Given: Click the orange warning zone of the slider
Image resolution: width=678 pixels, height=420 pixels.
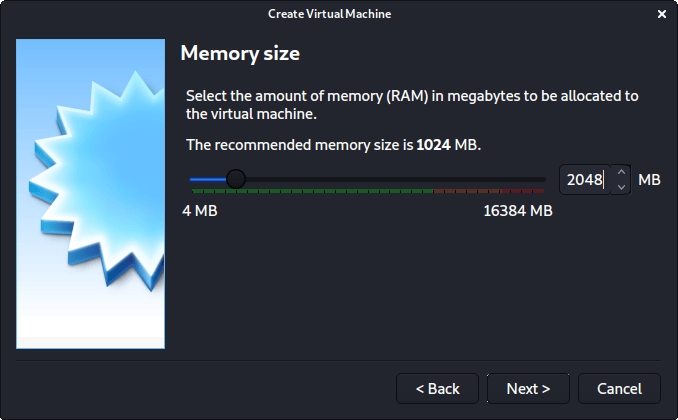Looking at the screenshot, I should coord(465,190).
